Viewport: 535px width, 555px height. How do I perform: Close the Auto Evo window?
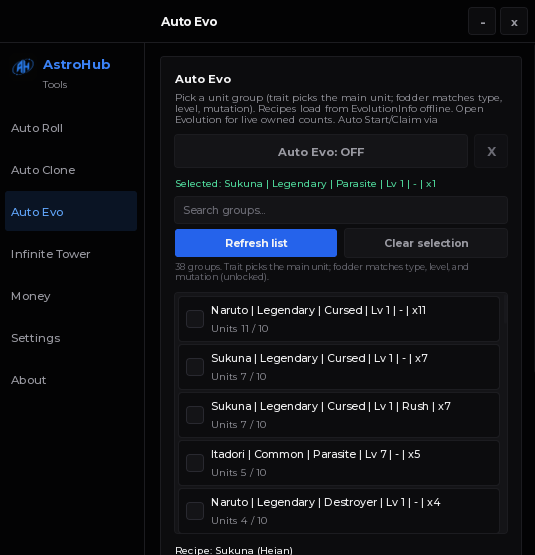click(514, 22)
